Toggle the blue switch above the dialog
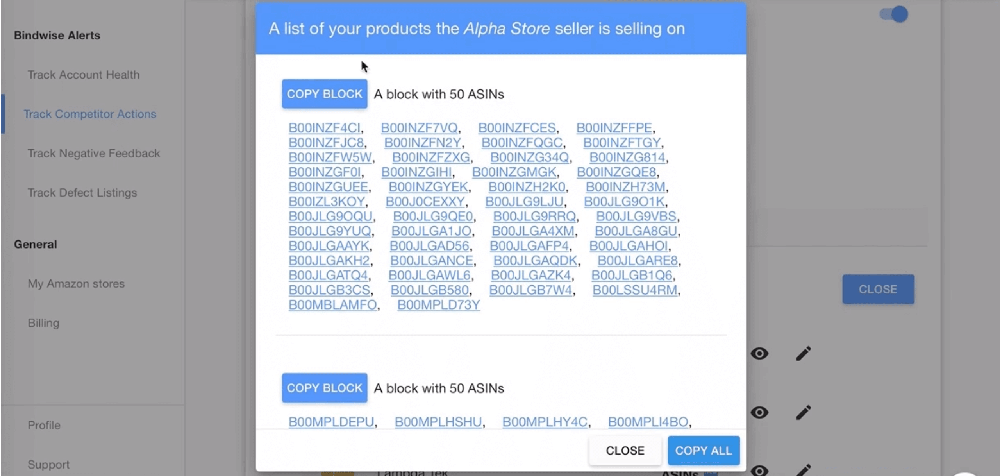This screenshot has height=476, width=1000. click(x=893, y=14)
